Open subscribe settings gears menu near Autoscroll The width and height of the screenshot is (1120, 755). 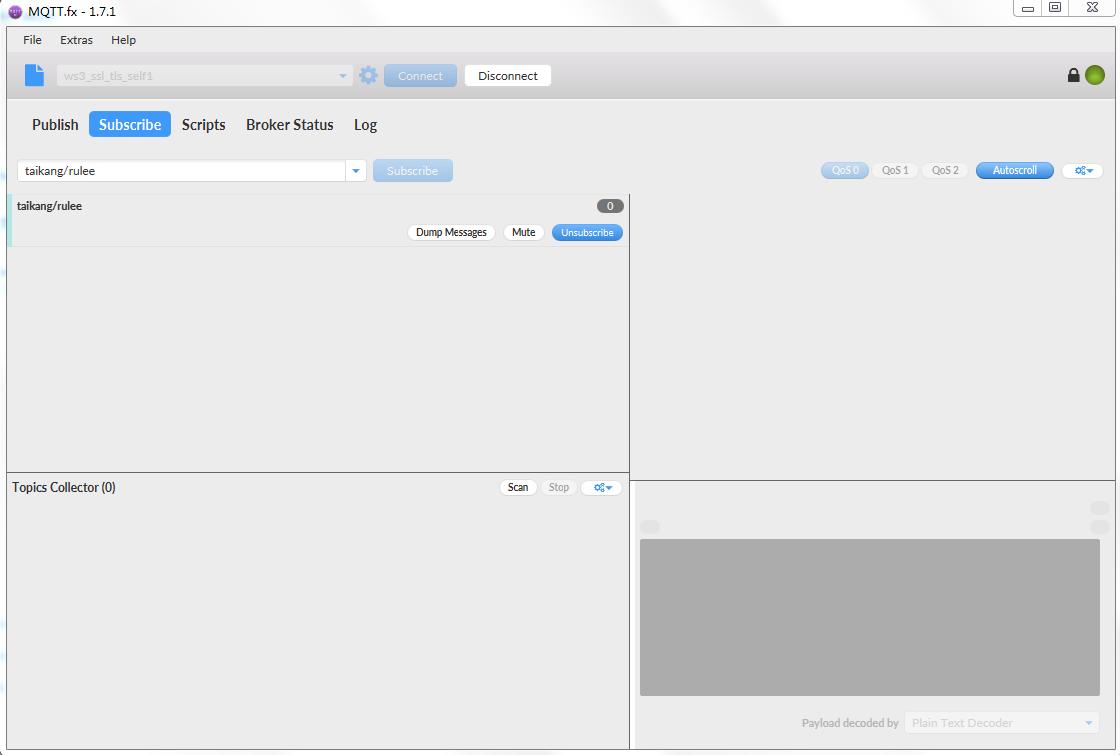coord(1083,170)
